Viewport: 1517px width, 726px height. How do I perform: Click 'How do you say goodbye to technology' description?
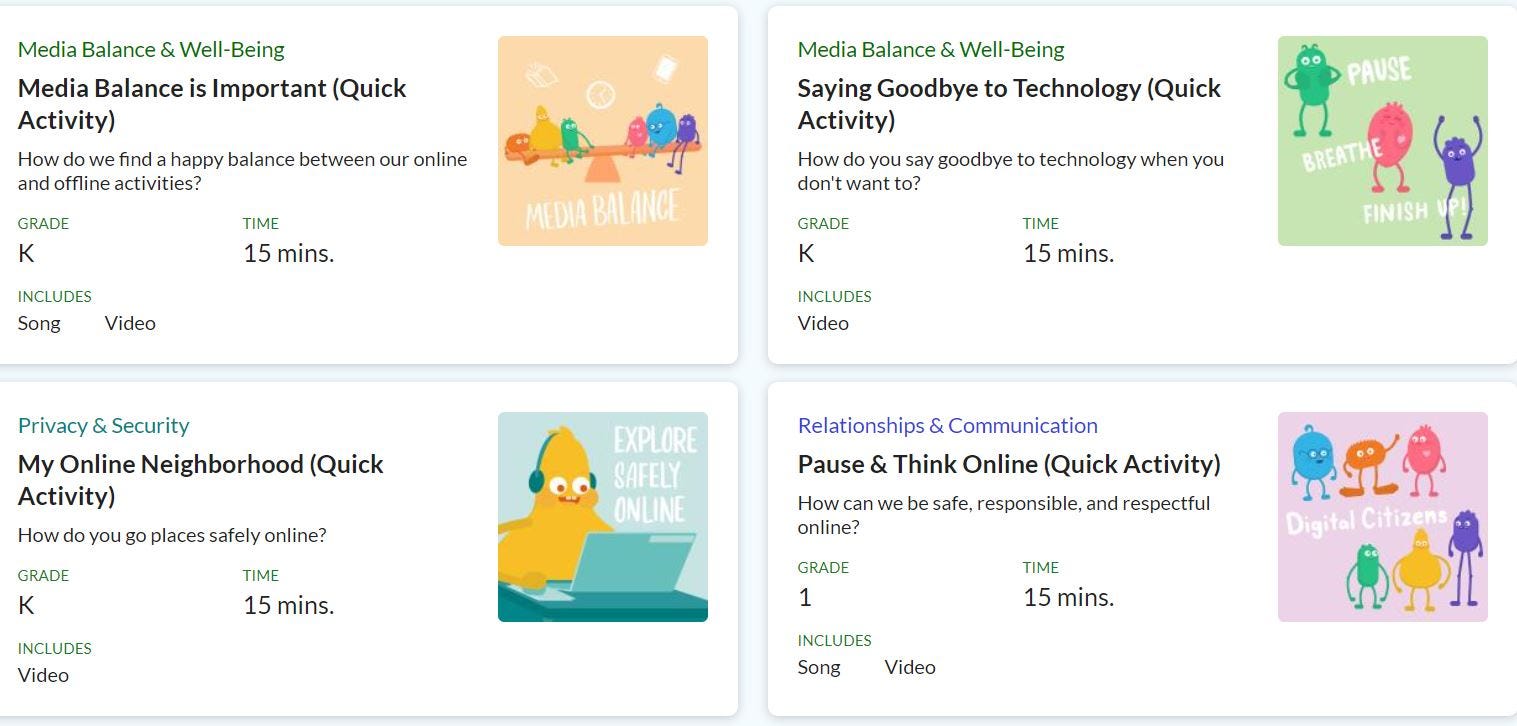click(x=1011, y=171)
